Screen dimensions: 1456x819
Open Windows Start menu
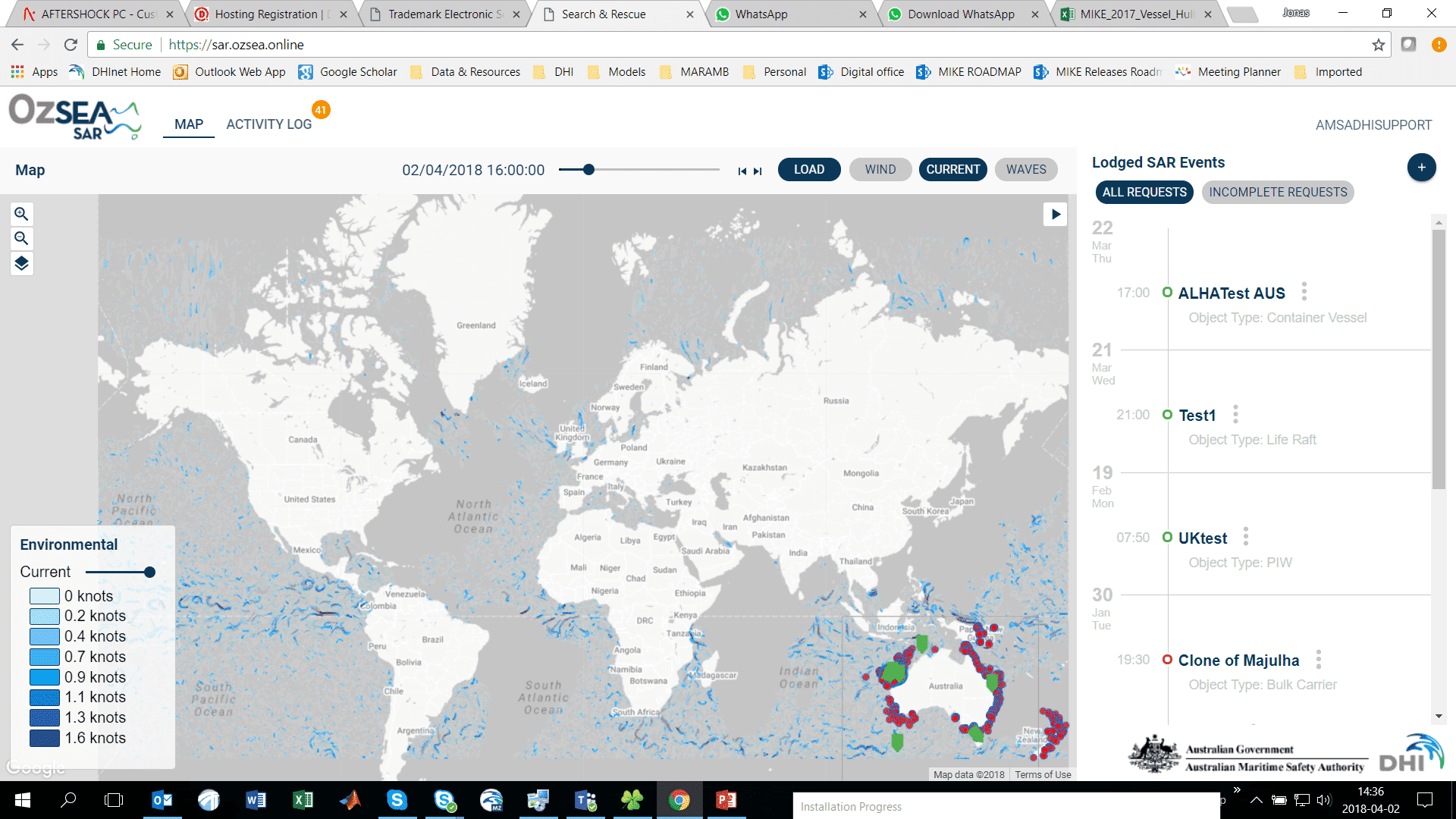coord(22,800)
